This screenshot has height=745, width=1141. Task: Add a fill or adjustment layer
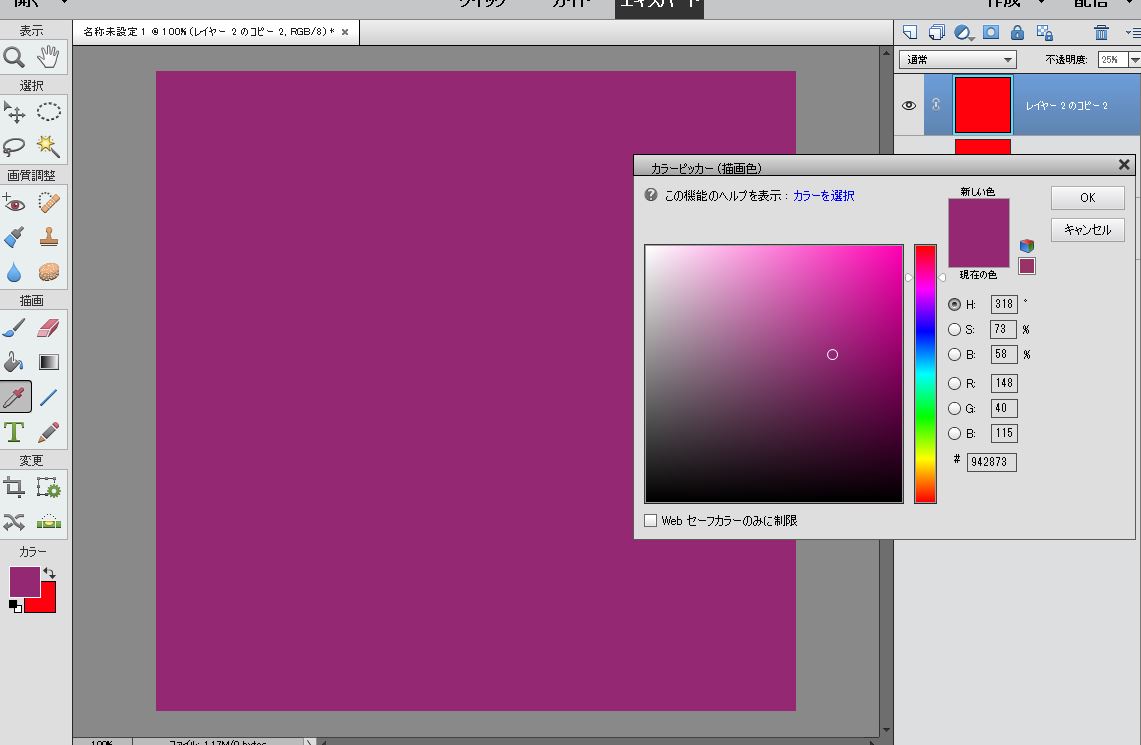[x=963, y=32]
